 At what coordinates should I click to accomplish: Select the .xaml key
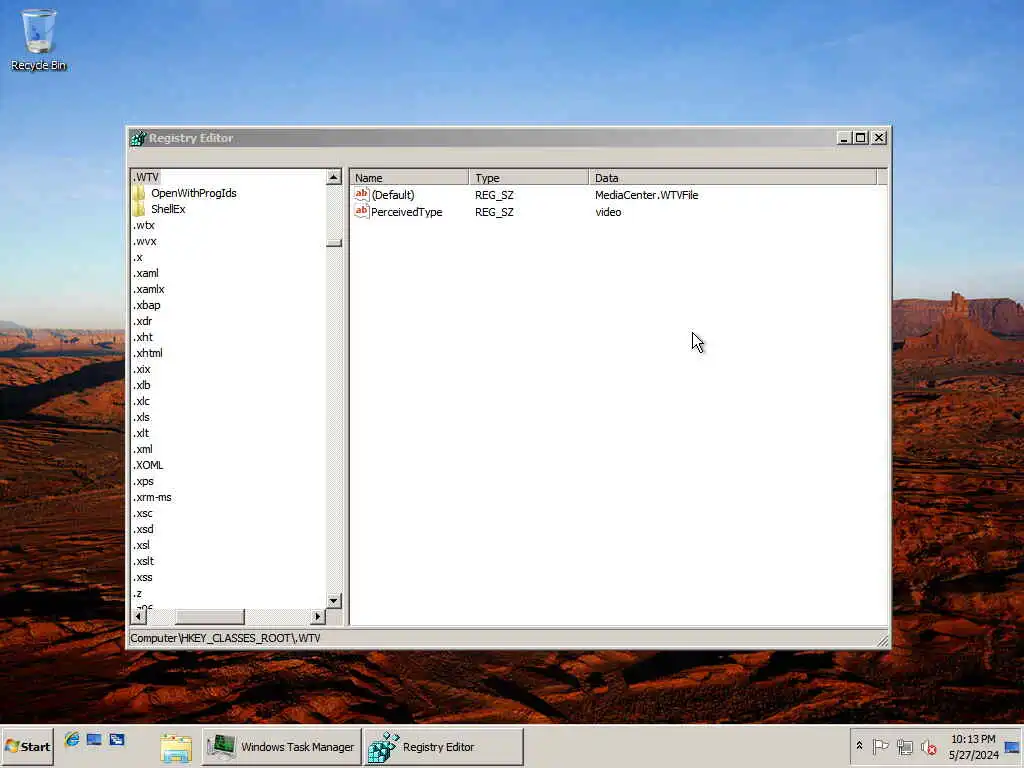point(146,273)
